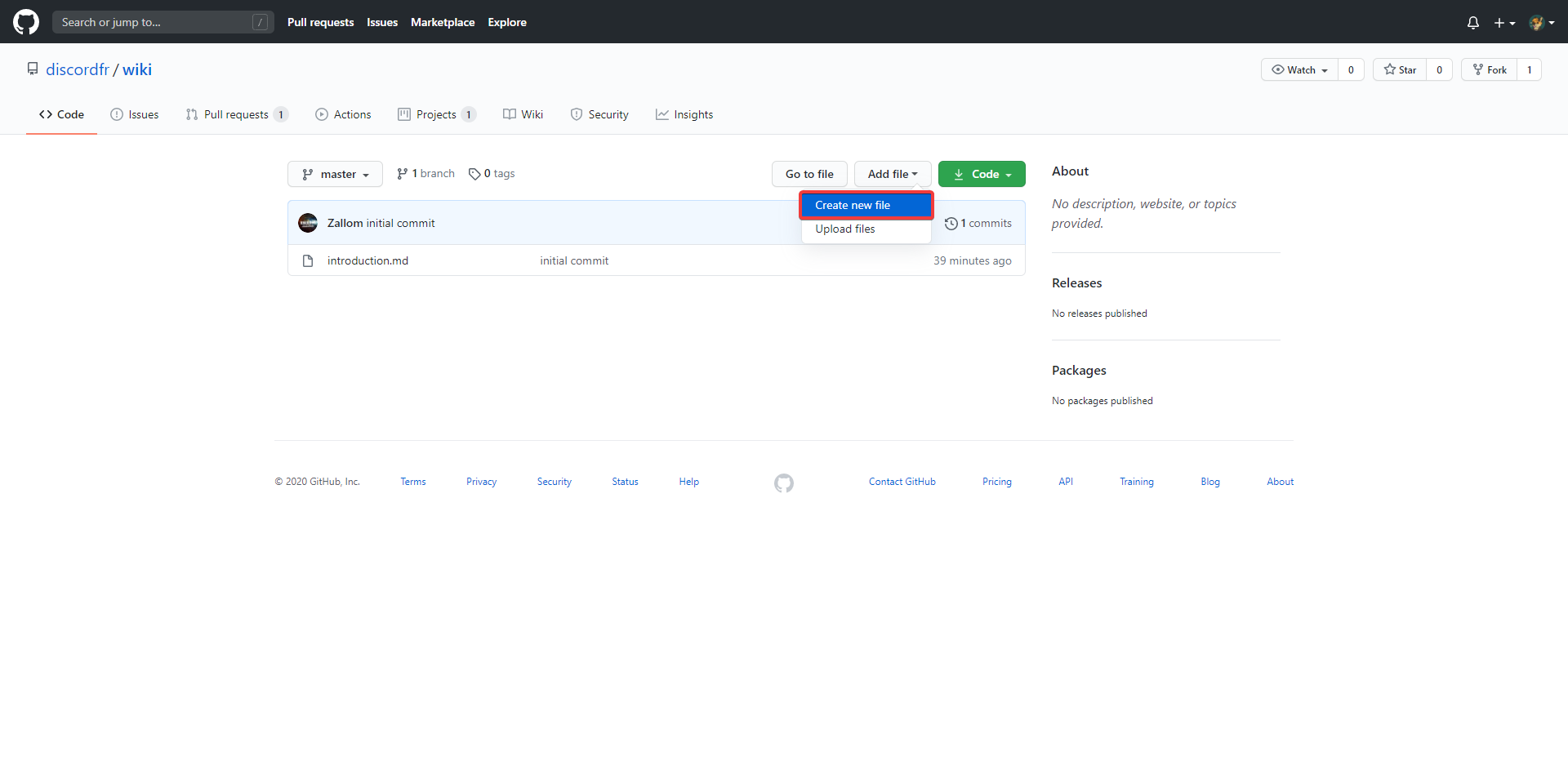Open Marketplace in top navigation
The height and width of the screenshot is (765, 1568).
(x=443, y=22)
